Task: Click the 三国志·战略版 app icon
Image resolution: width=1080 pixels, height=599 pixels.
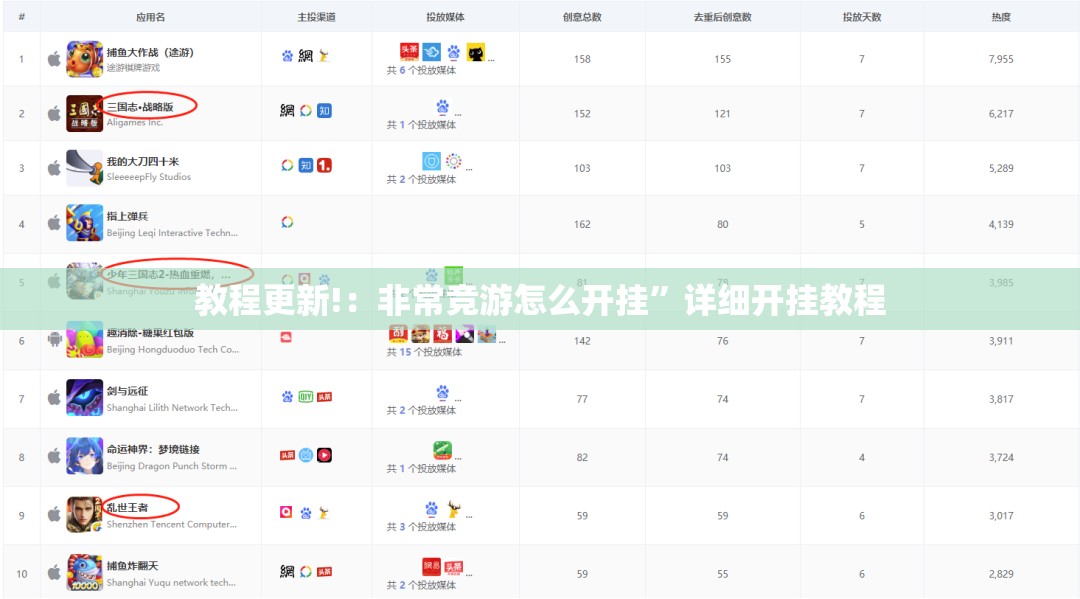Action: (84, 114)
